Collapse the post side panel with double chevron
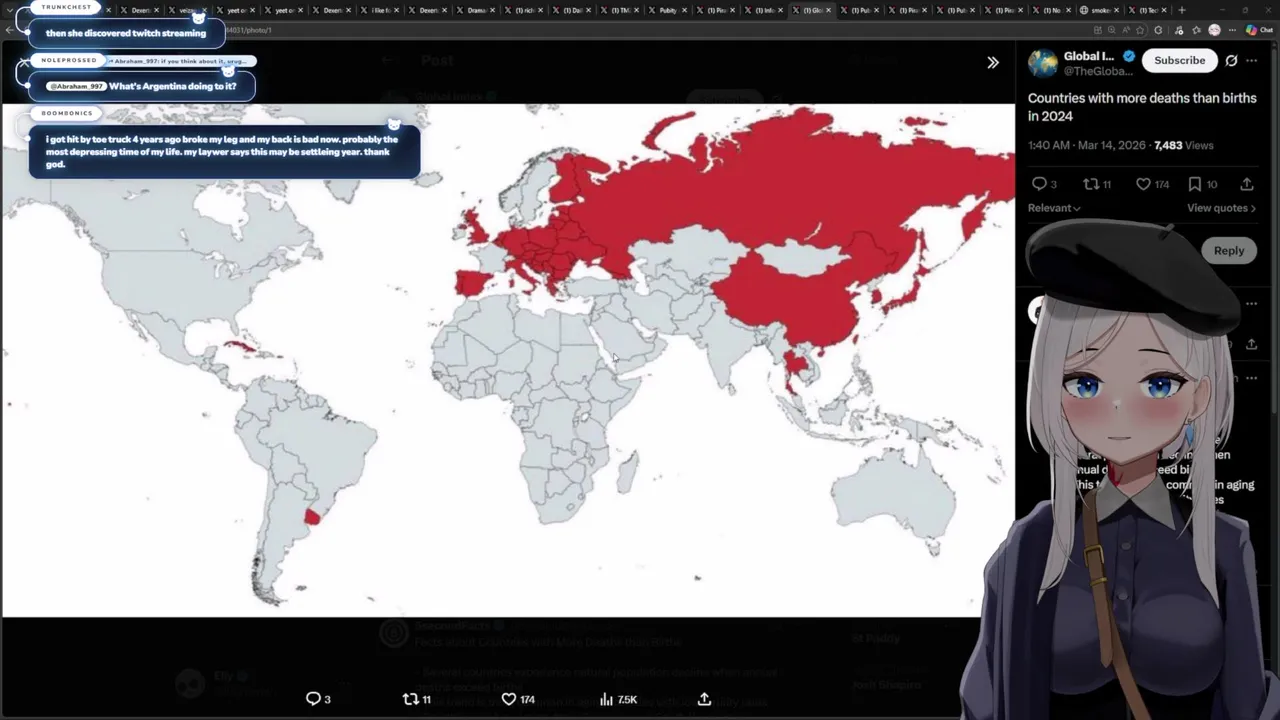 (x=993, y=62)
